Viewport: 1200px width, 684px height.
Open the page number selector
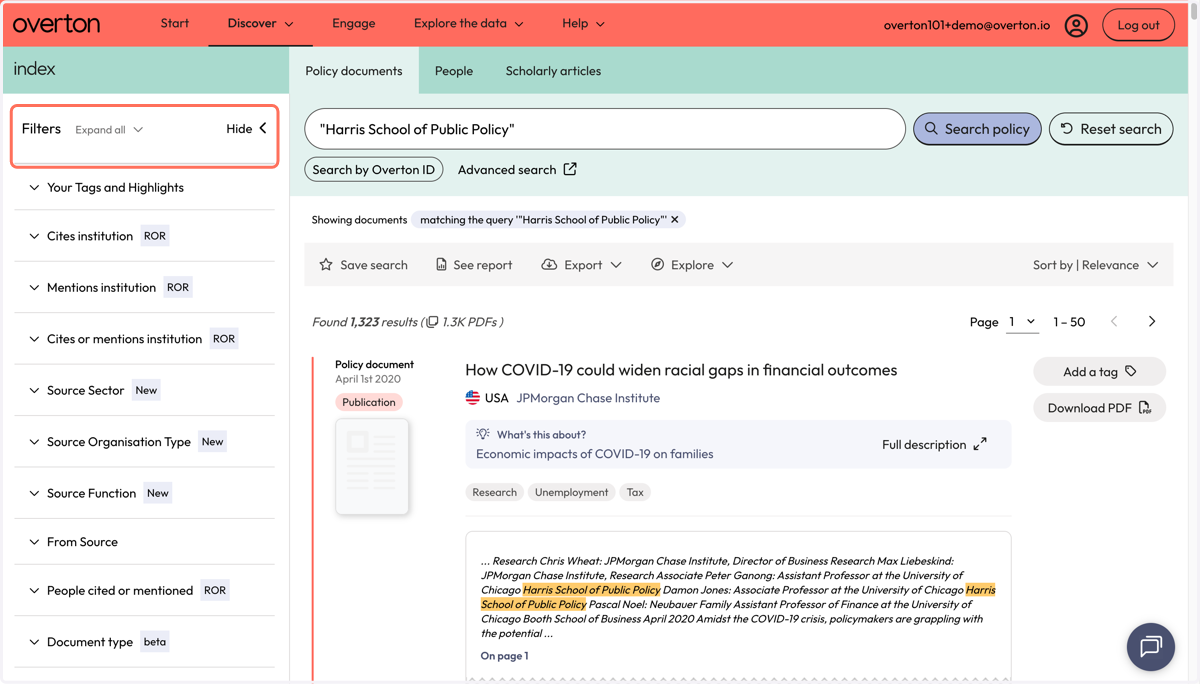1022,322
